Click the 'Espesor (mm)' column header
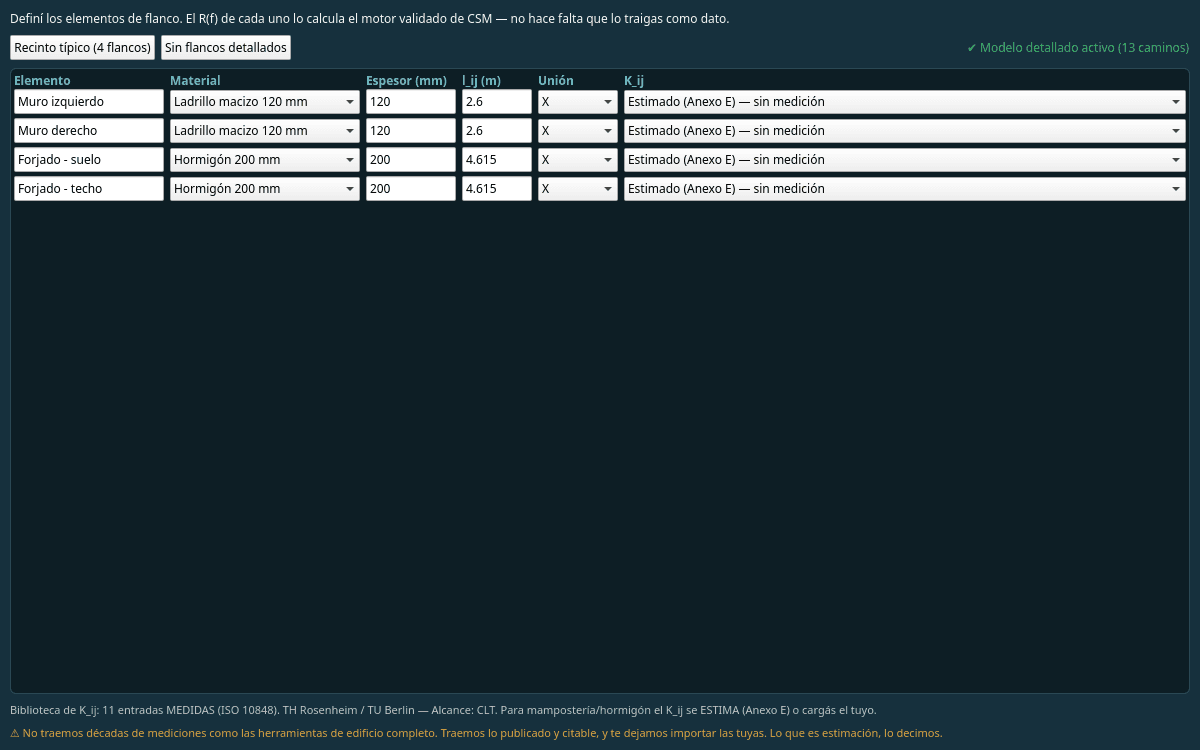This screenshot has width=1200, height=750. [x=406, y=80]
